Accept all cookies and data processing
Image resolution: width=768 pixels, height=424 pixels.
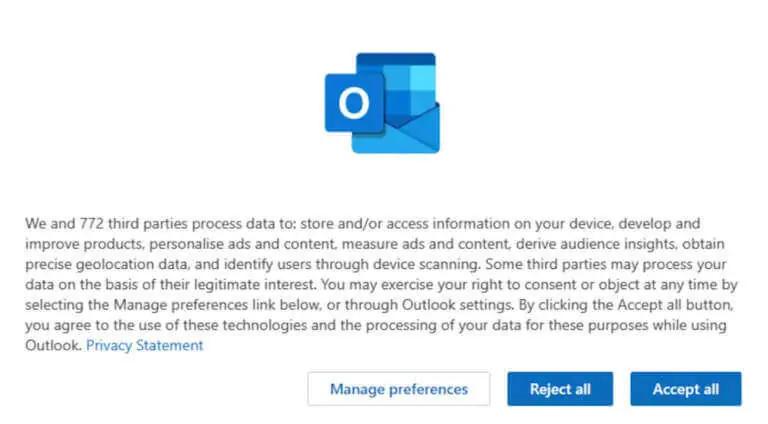(686, 389)
